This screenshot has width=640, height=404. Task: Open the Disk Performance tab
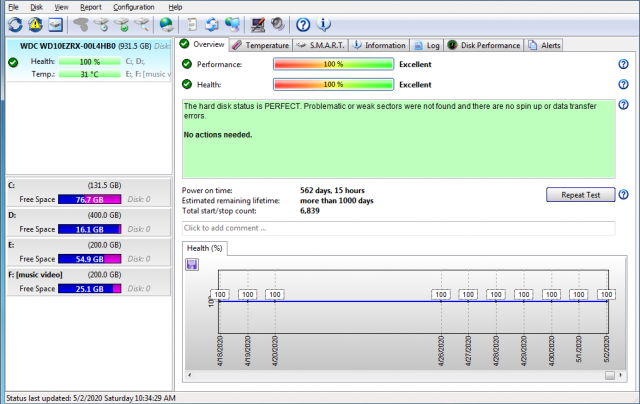[484, 45]
